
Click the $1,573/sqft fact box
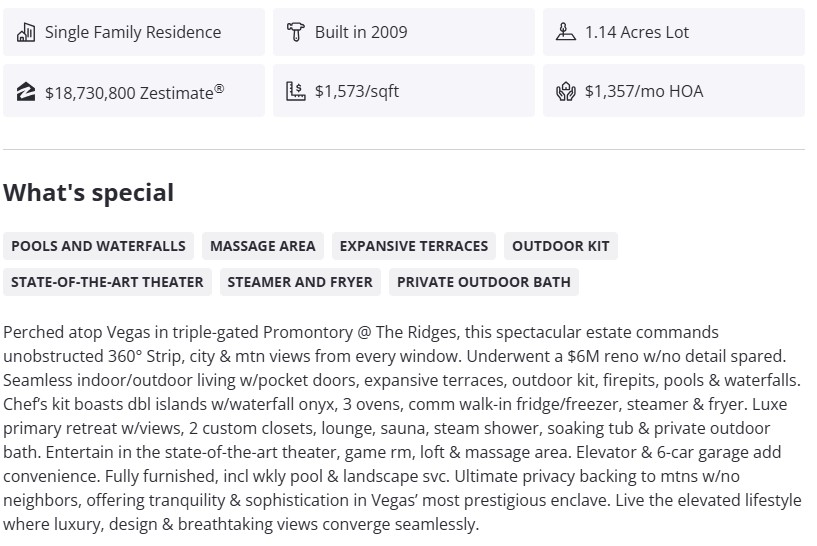pyautogui.click(x=404, y=91)
